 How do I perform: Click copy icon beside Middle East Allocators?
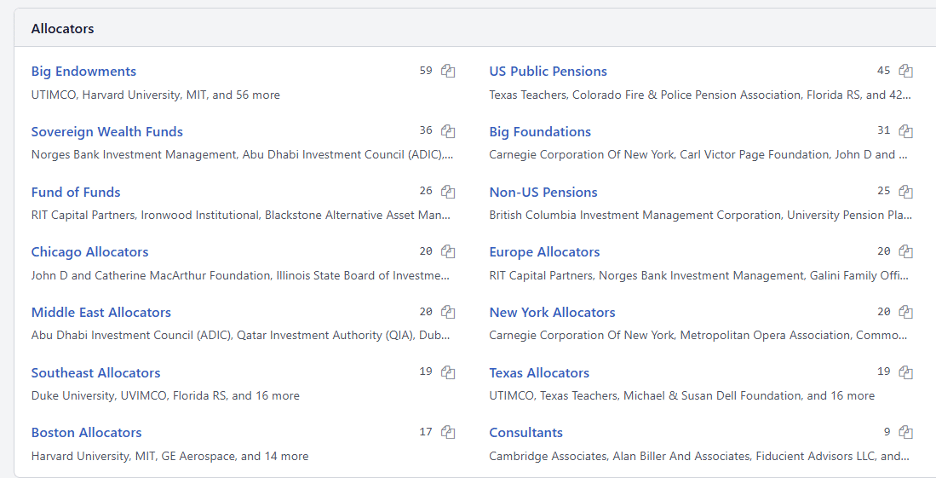point(448,312)
